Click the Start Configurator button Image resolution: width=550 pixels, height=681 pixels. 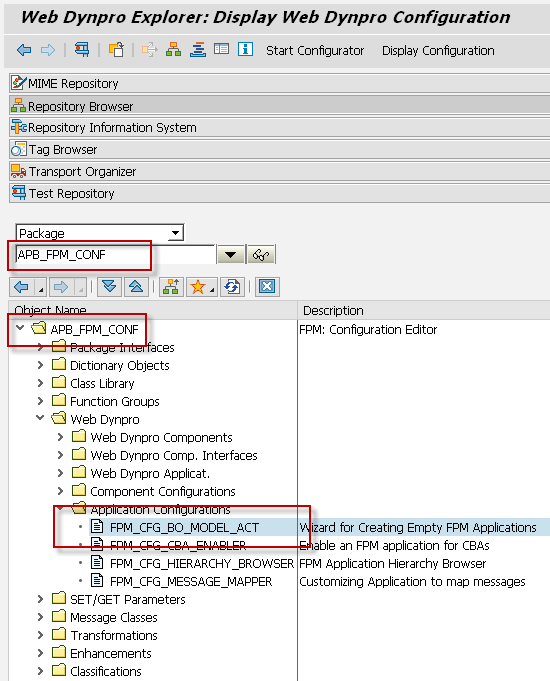point(315,51)
